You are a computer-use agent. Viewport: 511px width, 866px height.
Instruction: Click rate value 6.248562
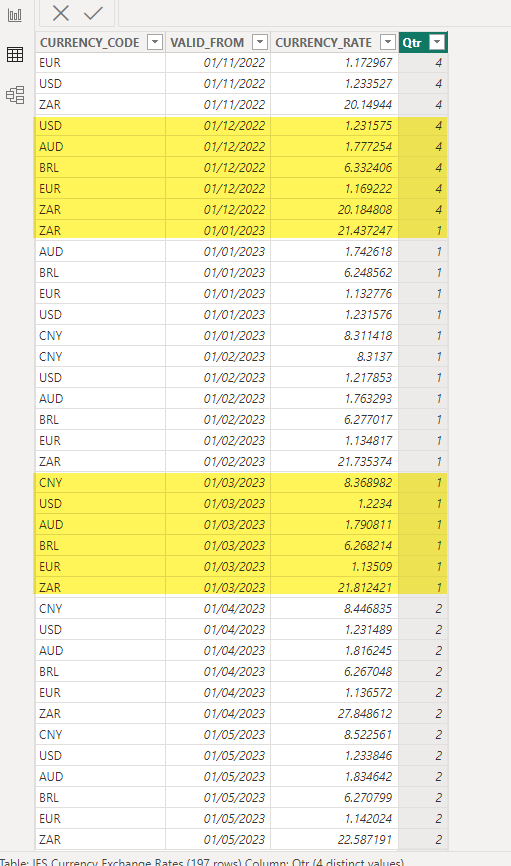click(368, 273)
